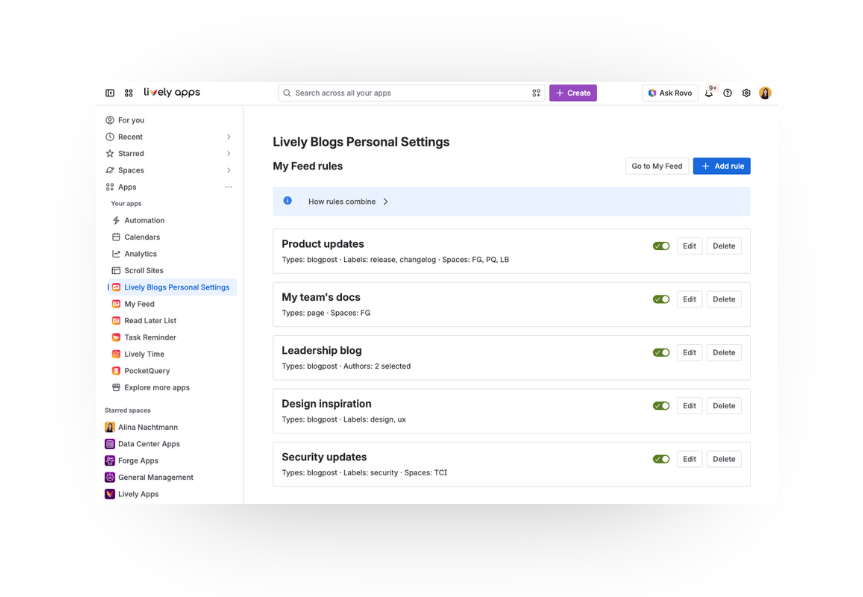863x597 pixels.
Task: Click the Automation lightning icon
Action: tap(116, 220)
